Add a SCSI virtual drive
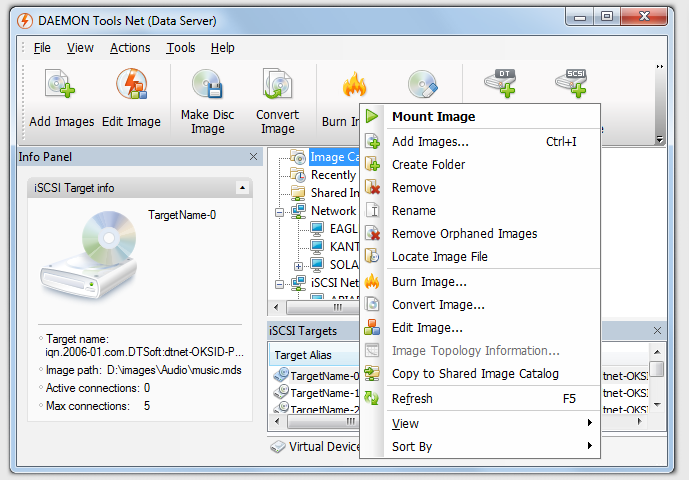This screenshot has width=689, height=480. 571,83
